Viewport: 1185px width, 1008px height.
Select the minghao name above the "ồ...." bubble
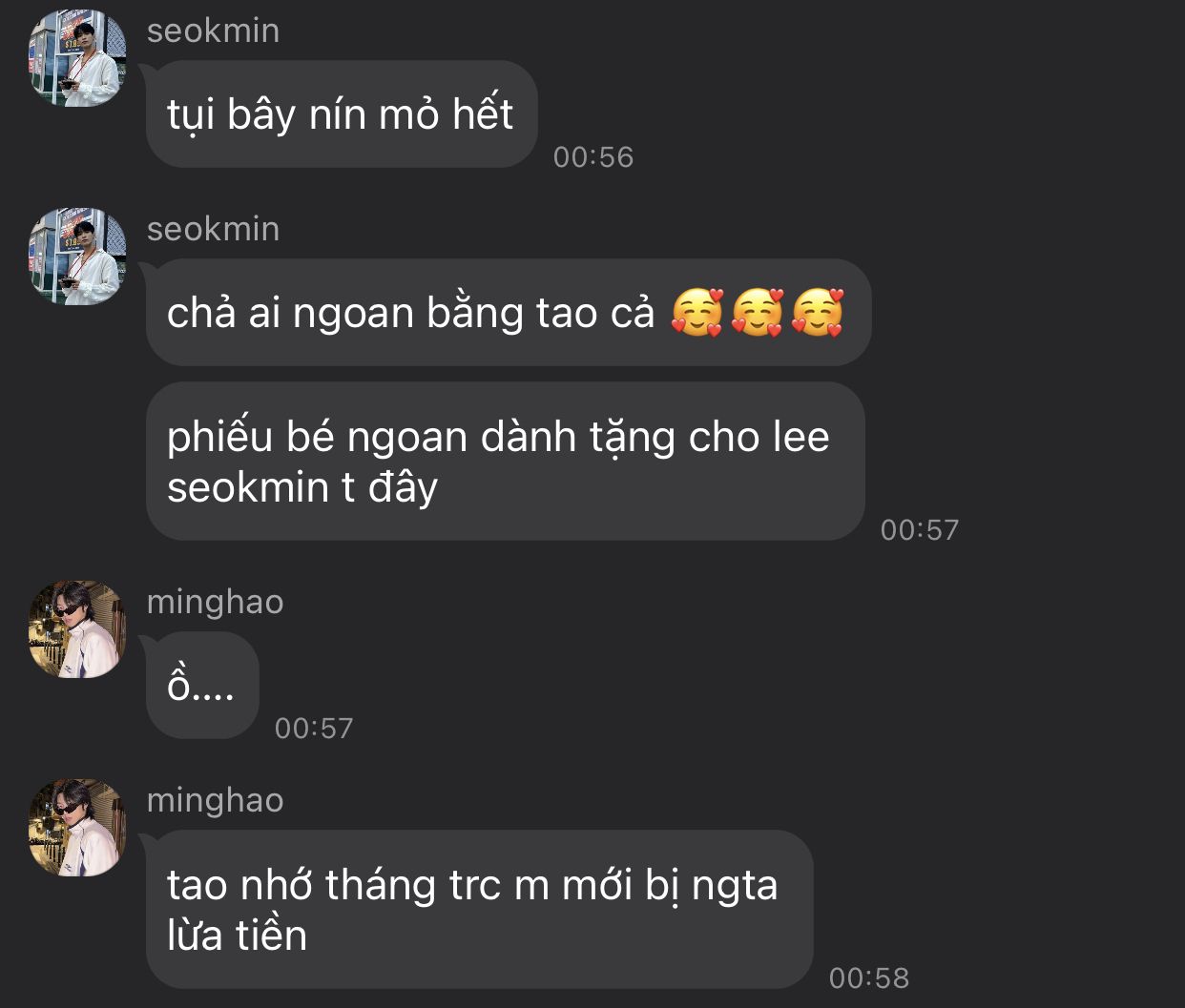pos(216,602)
